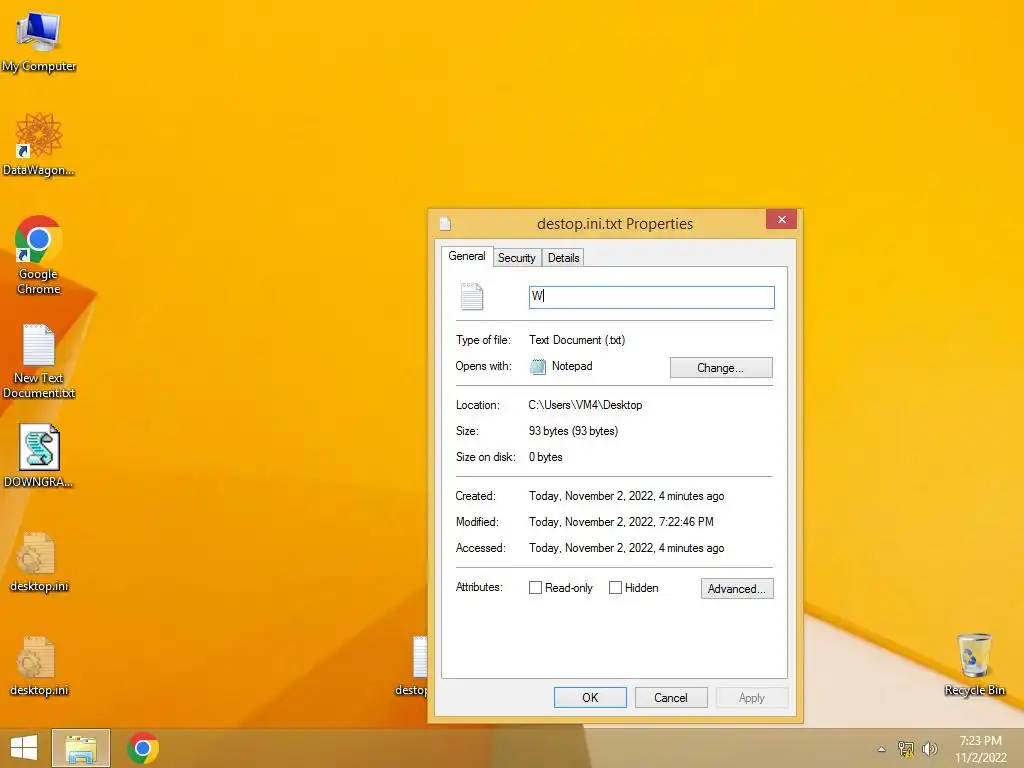Select the Recycle Bin icon

click(974, 664)
